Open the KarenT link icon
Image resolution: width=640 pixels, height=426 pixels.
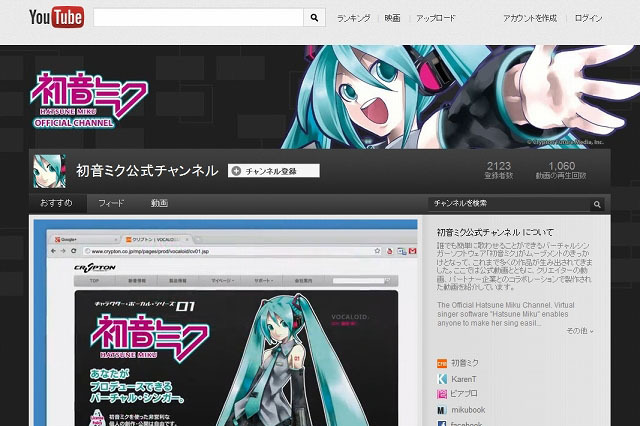point(443,378)
